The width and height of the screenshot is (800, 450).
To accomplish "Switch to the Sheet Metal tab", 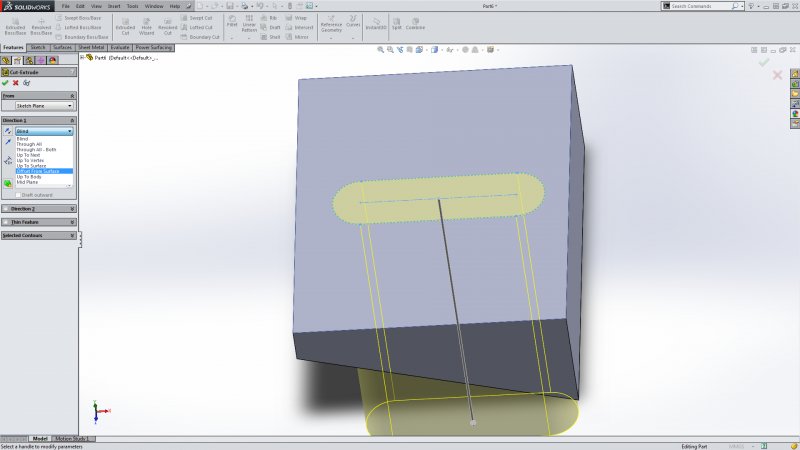I will (x=91, y=47).
